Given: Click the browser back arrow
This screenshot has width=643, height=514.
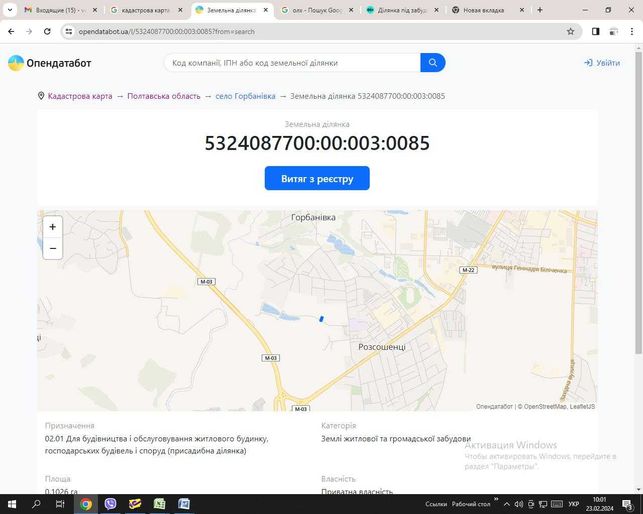Looking at the screenshot, I should pyautogui.click(x=11, y=31).
